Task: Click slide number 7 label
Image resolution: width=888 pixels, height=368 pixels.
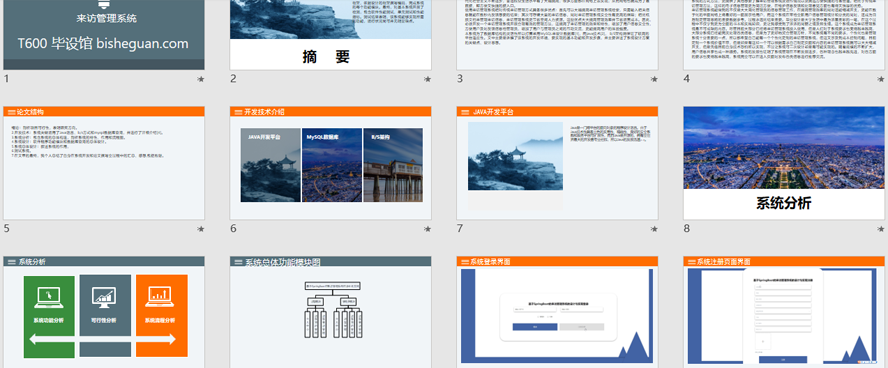Action: point(460,229)
